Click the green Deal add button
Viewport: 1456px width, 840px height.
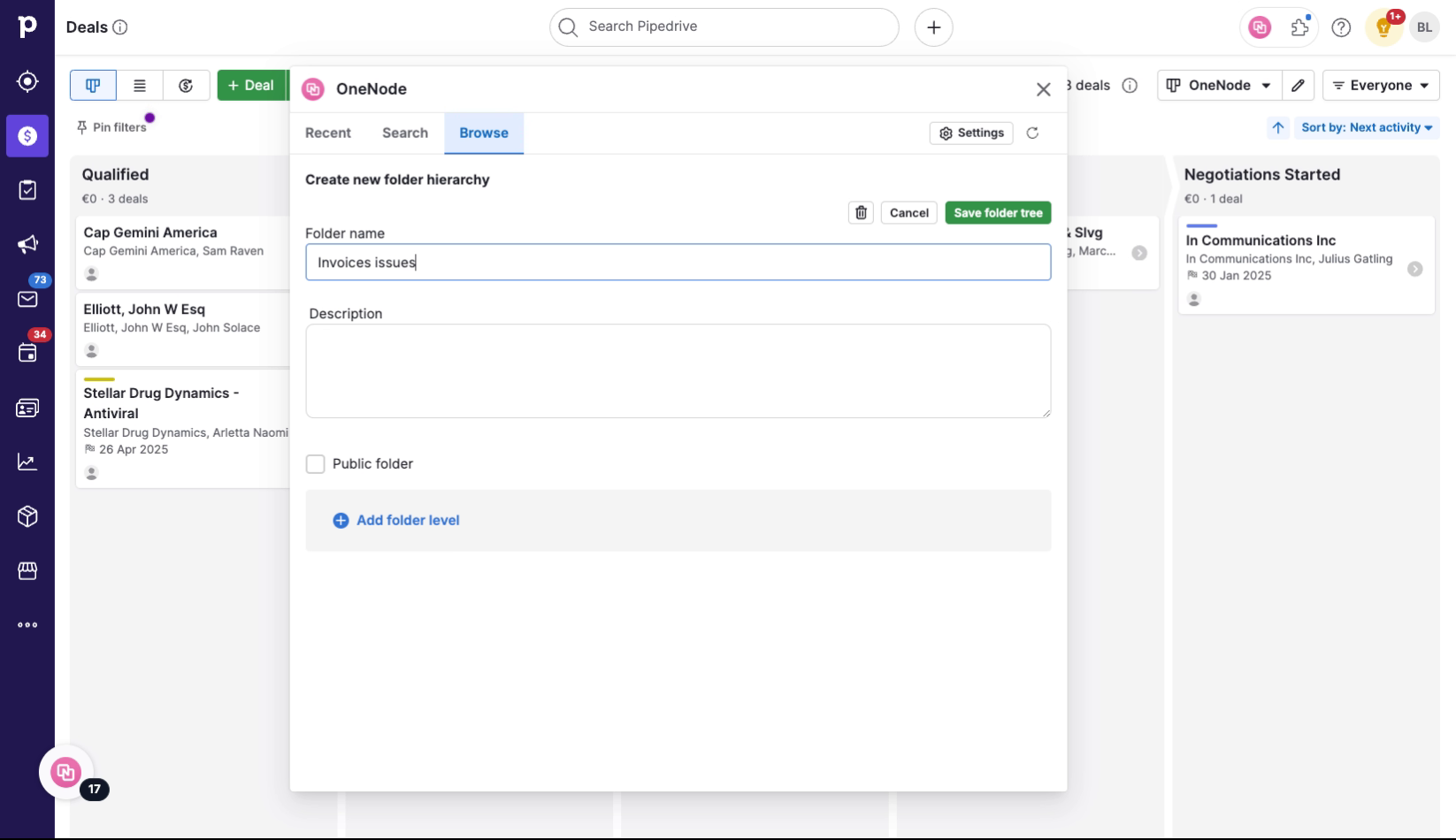(251, 86)
